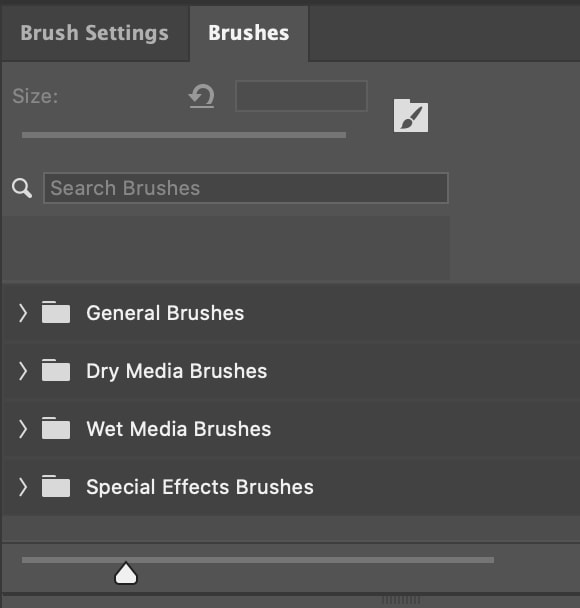The height and width of the screenshot is (608, 580).
Task: Click the Size value box
Action: pos(301,96)
